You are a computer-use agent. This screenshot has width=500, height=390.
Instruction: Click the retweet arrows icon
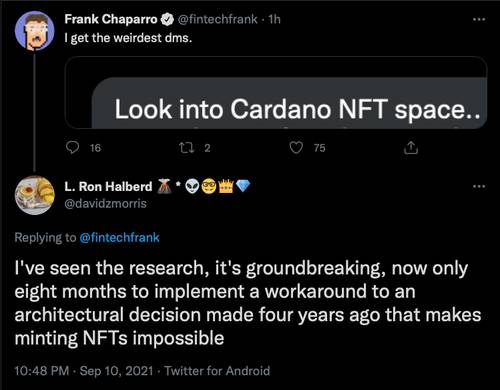pyautogui.click(x=187, y=148)
